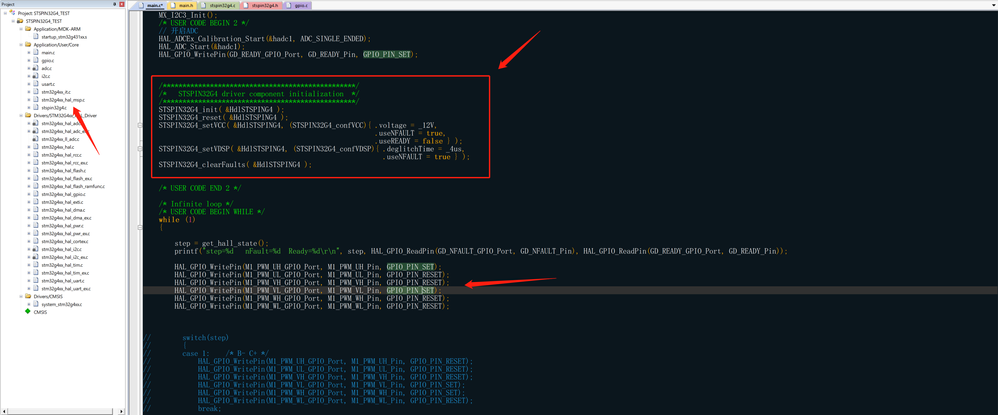The image size is (998, 415).
Task: Click the locked file icon of adc.c
Action: point(36,68)
